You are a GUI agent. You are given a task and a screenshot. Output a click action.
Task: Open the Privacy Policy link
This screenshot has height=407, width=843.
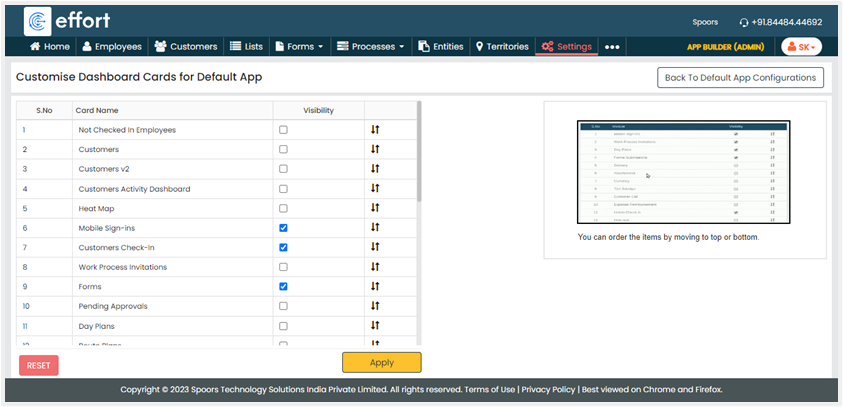pos(548,389)
